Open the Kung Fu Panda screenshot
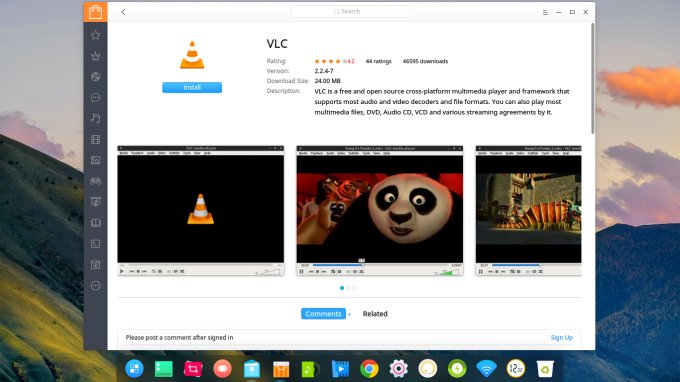 tap(379, 210)
